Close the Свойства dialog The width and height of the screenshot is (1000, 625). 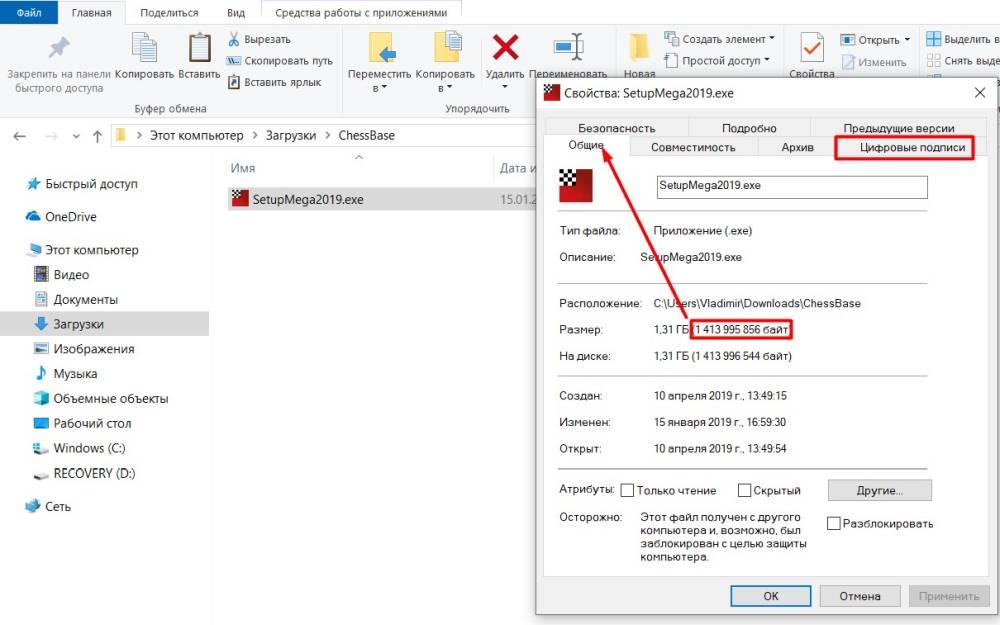980,93
